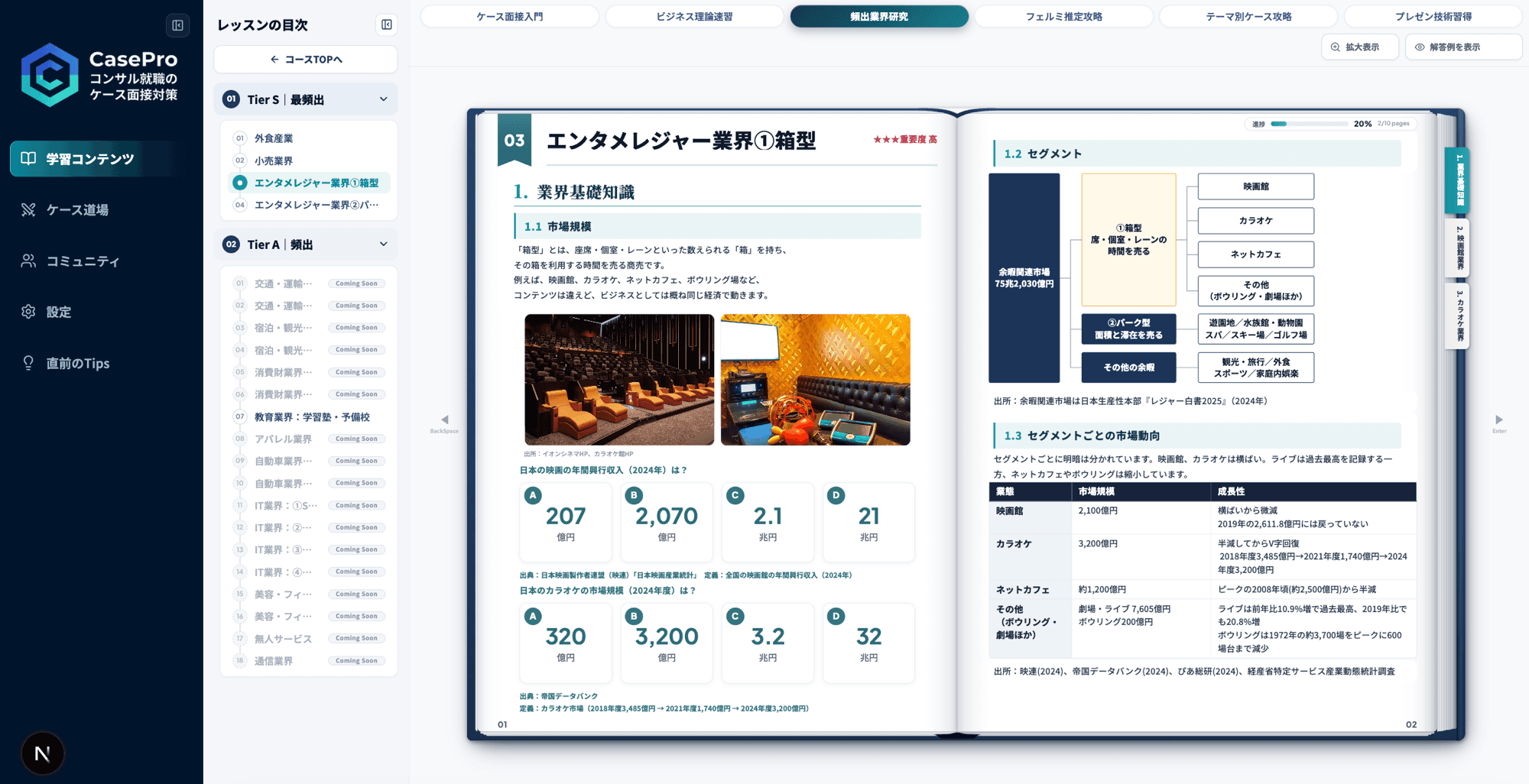Image resolution: width=1529 pixels, height=784 pixels.
Task: Collapse the Tier A 頻出 section chevron
Action: 384,245
